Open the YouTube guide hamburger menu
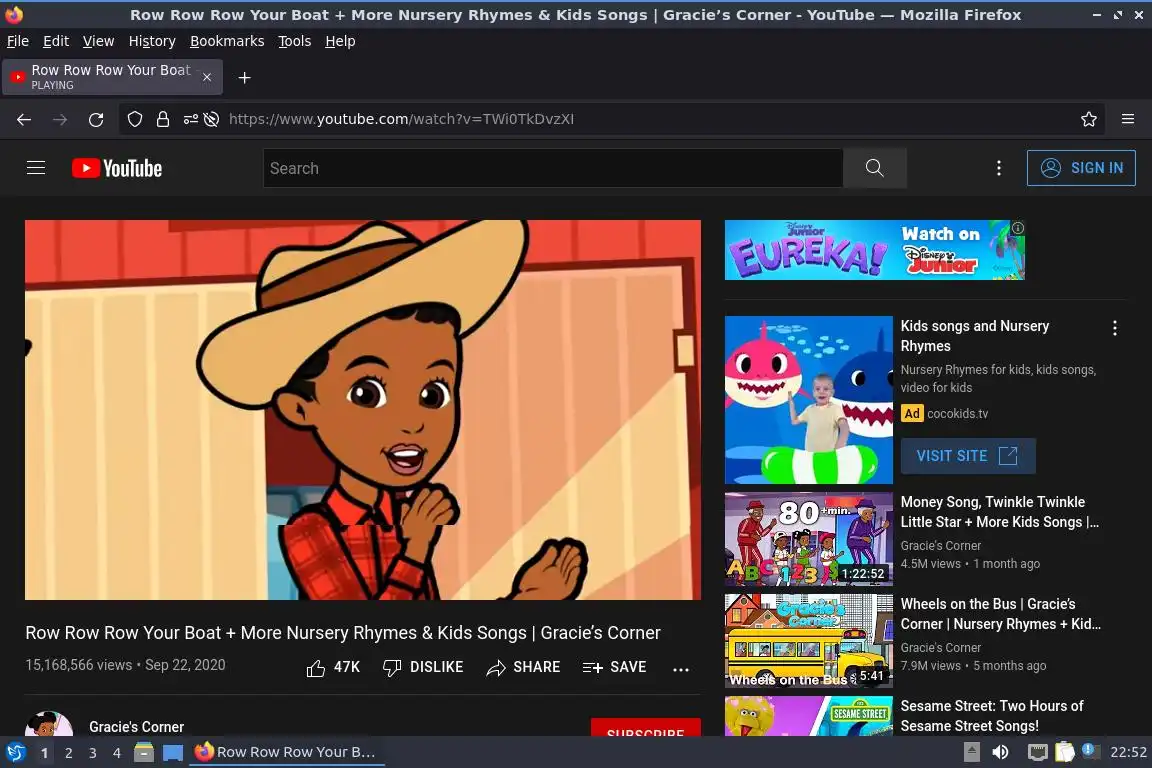The width and height of the screenshot is (1152, 768). [x=36, y=168]
